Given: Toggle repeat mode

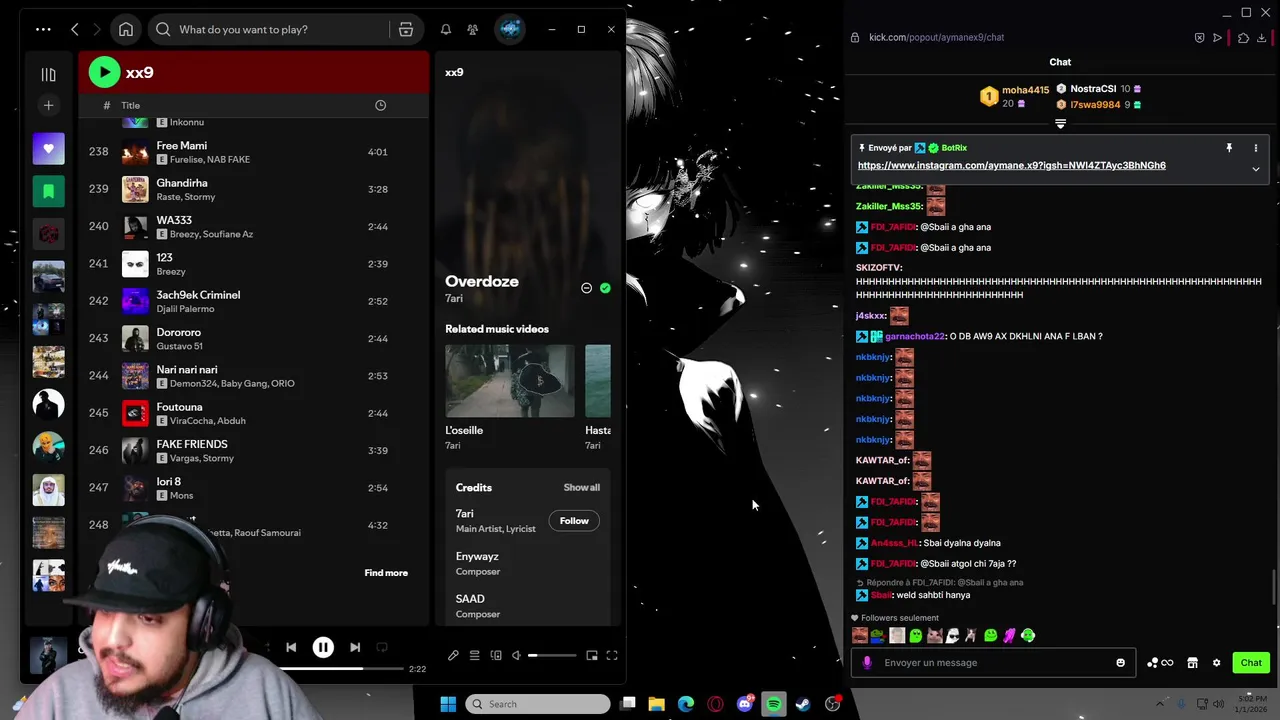Looking at the screenshot, I should pos(382,648).
